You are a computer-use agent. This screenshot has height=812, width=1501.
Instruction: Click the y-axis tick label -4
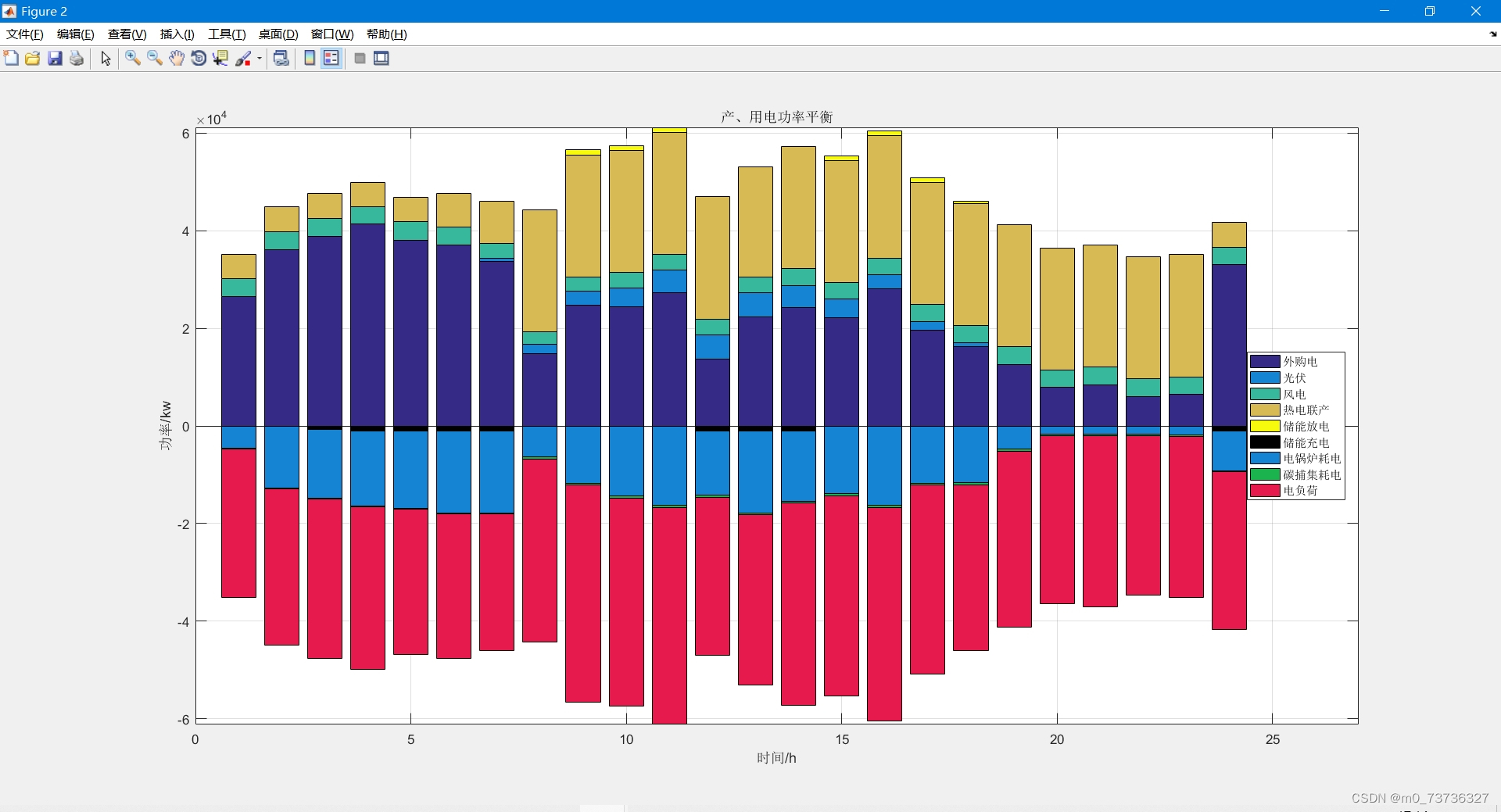tap(184, 622)
